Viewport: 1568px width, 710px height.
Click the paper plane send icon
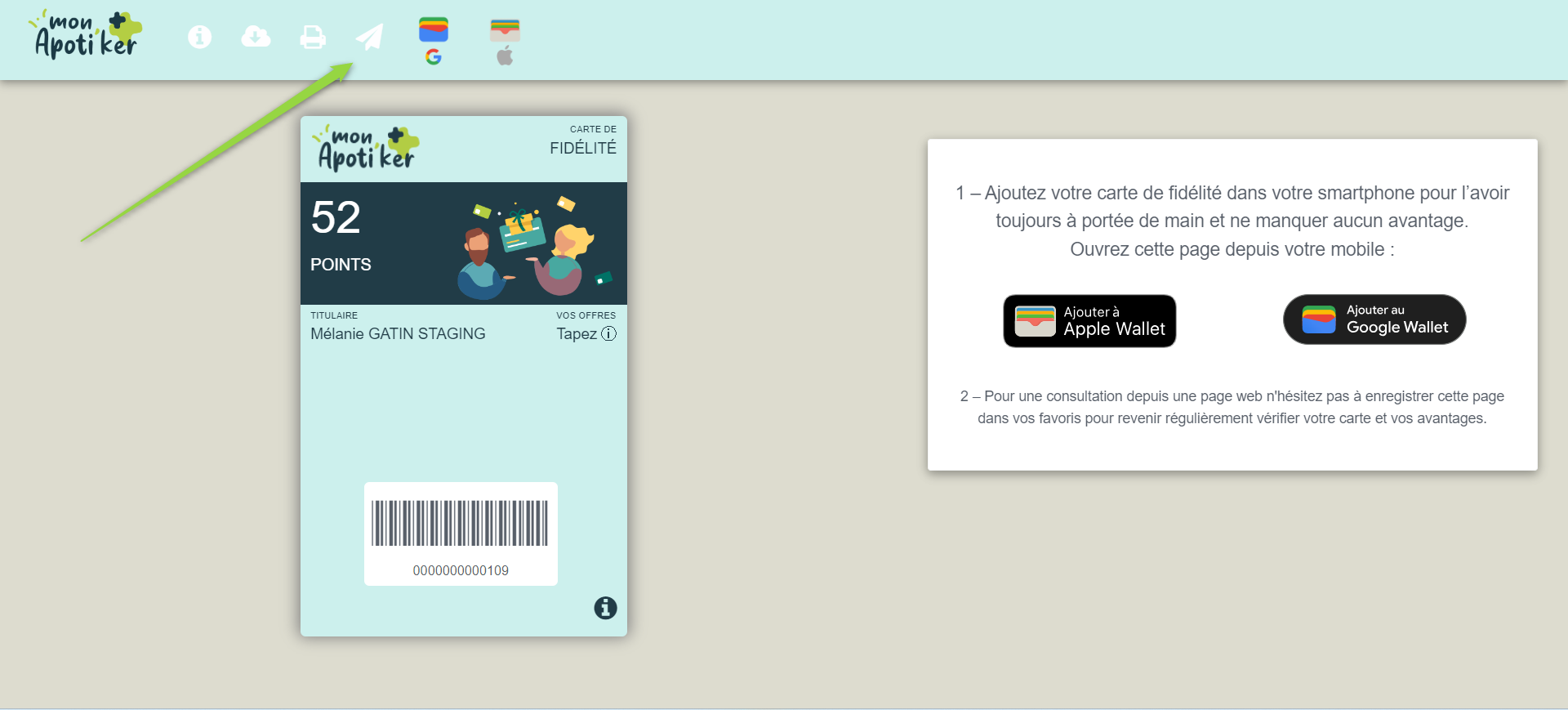pyautogui.click(x=370, y=37)
